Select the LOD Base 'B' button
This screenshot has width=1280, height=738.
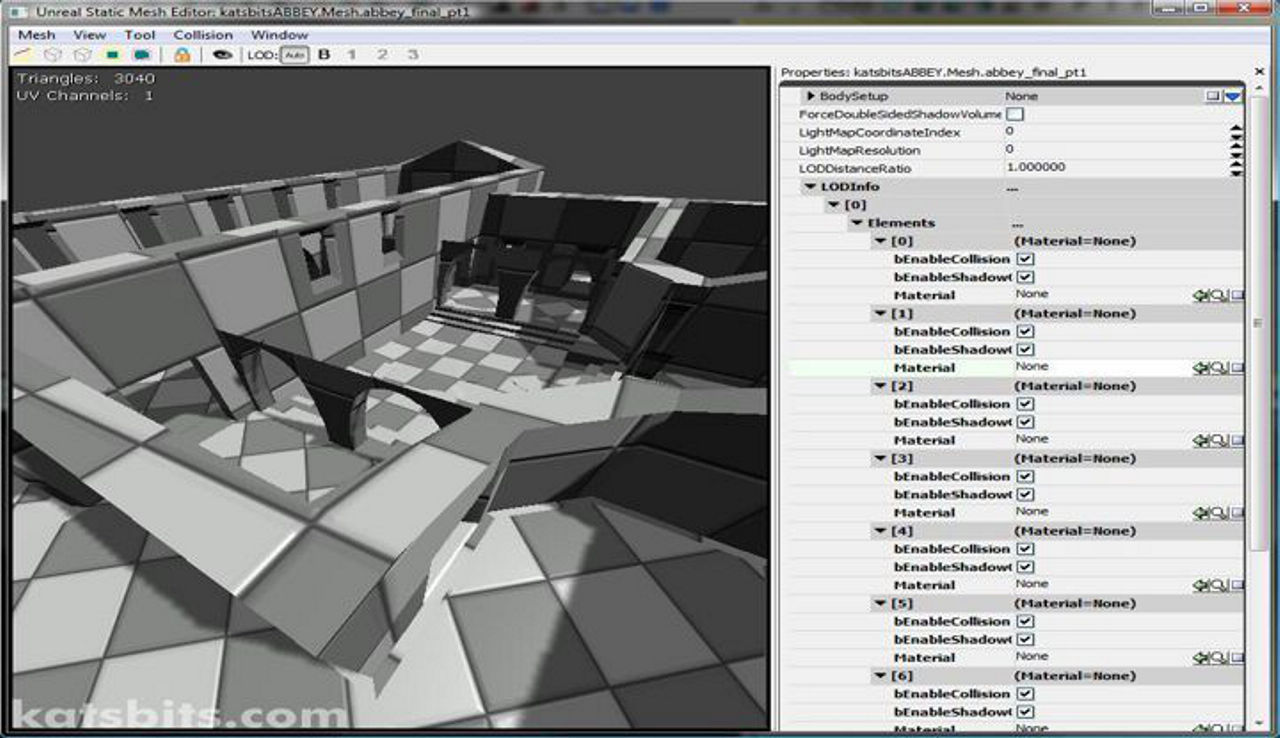[x=324, y=55]
